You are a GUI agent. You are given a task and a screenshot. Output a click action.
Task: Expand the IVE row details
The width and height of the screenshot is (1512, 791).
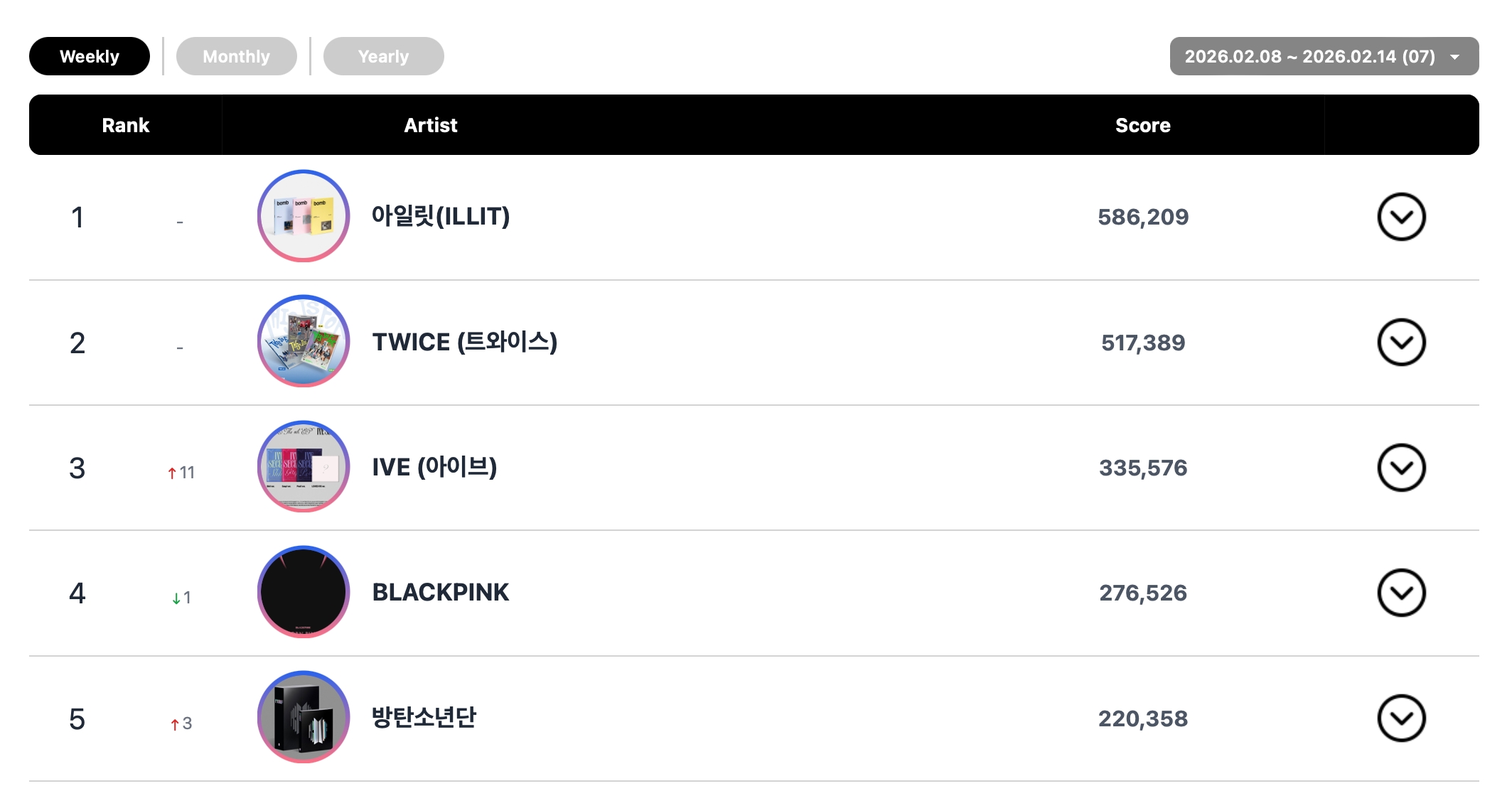1401,468
